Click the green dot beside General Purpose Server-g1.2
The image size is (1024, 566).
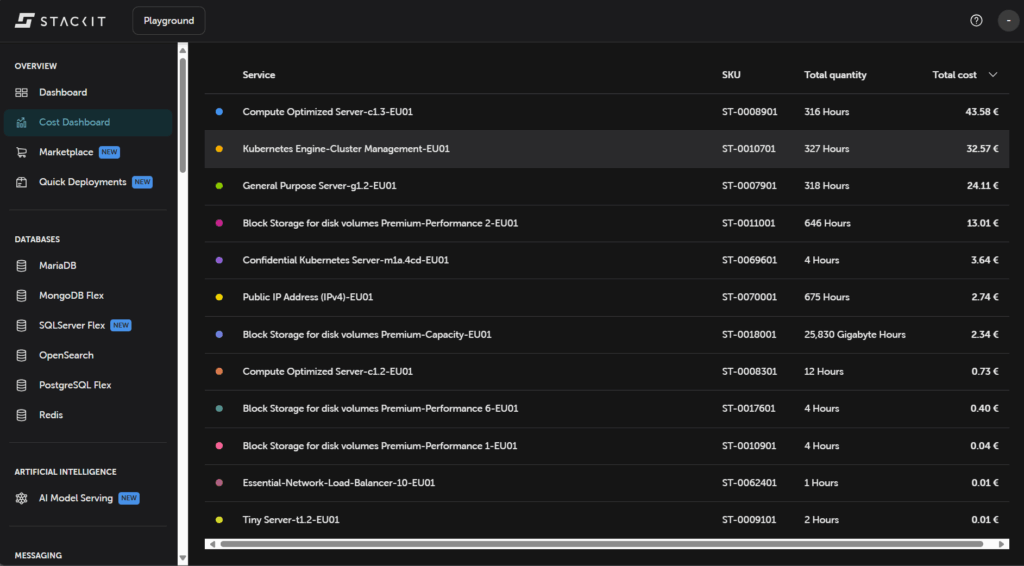pyautogui.click(x=219, y=186)
